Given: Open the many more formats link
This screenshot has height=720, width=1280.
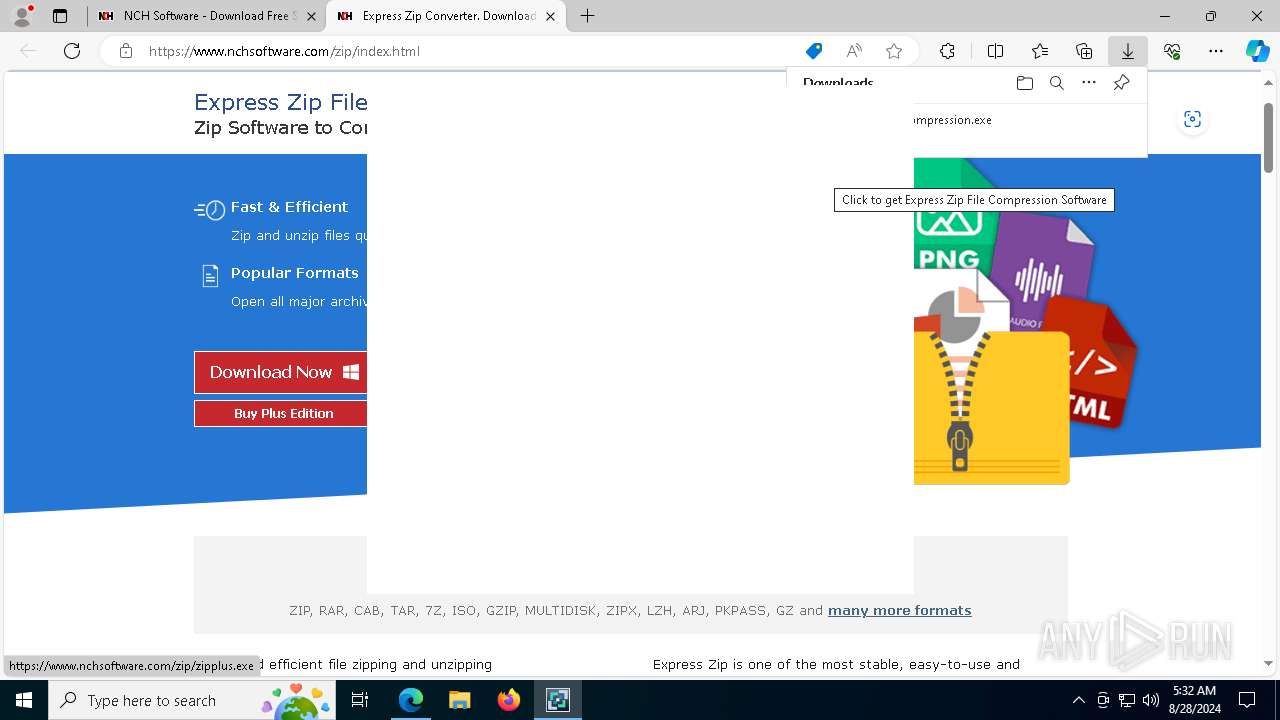Looking at the screenshot, I should click(x=899, y=610).
